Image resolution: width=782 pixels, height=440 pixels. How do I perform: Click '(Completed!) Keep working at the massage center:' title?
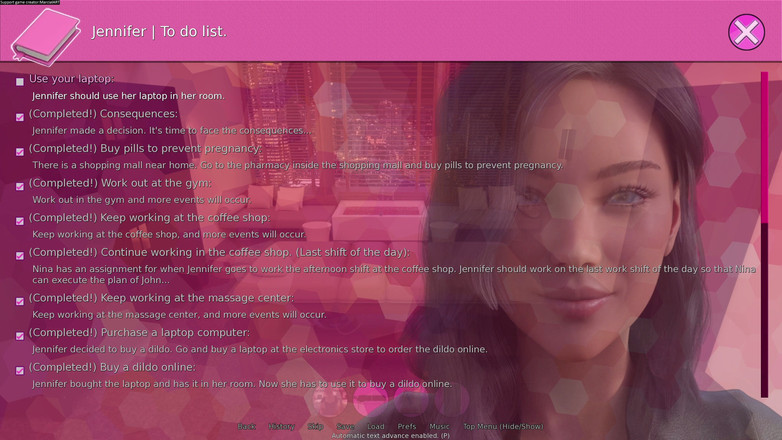pos(162,298)
